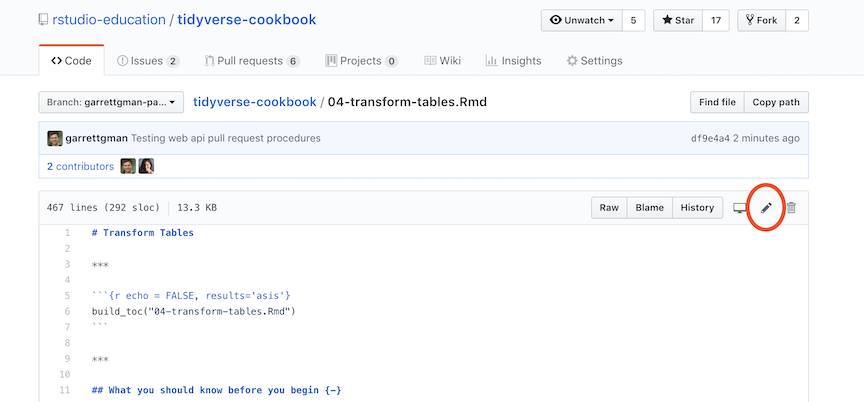Fork the repository
The image size is (864, 402).
pos(760,20)
